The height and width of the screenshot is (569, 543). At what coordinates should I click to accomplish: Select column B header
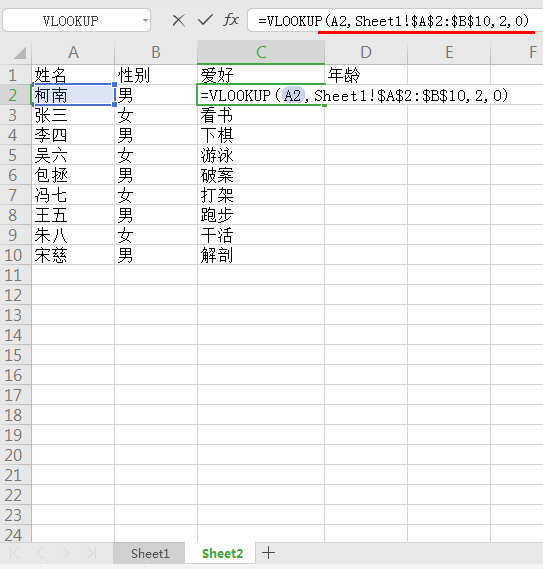(x=156, y=53)
